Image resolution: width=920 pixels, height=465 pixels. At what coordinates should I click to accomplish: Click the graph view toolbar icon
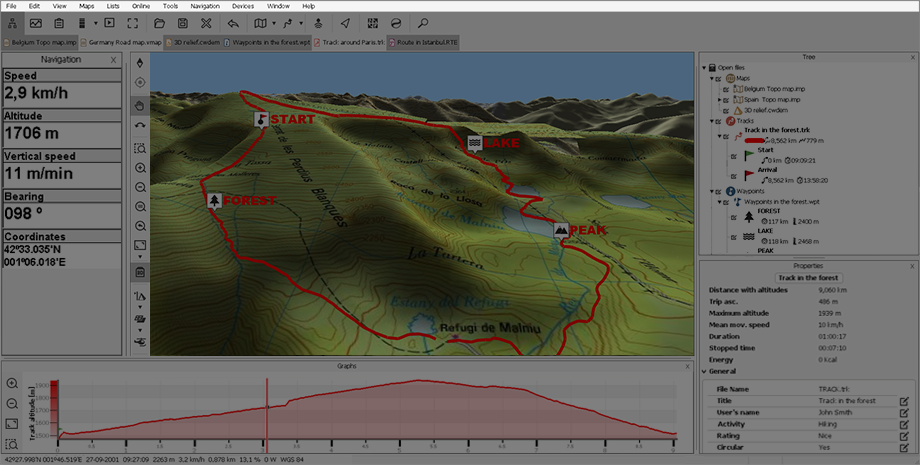coord(35,22)
